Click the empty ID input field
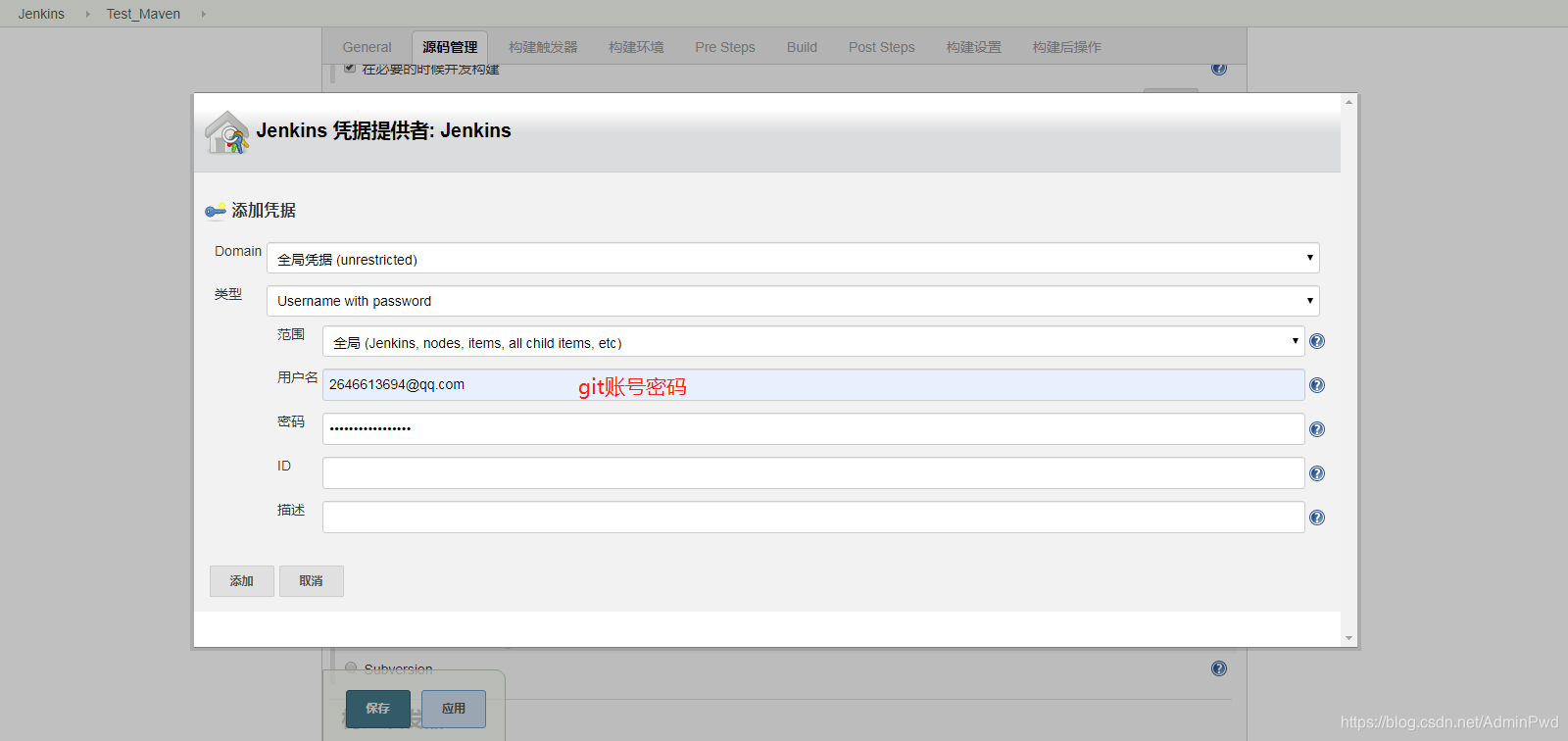 [x=813, y=472]
